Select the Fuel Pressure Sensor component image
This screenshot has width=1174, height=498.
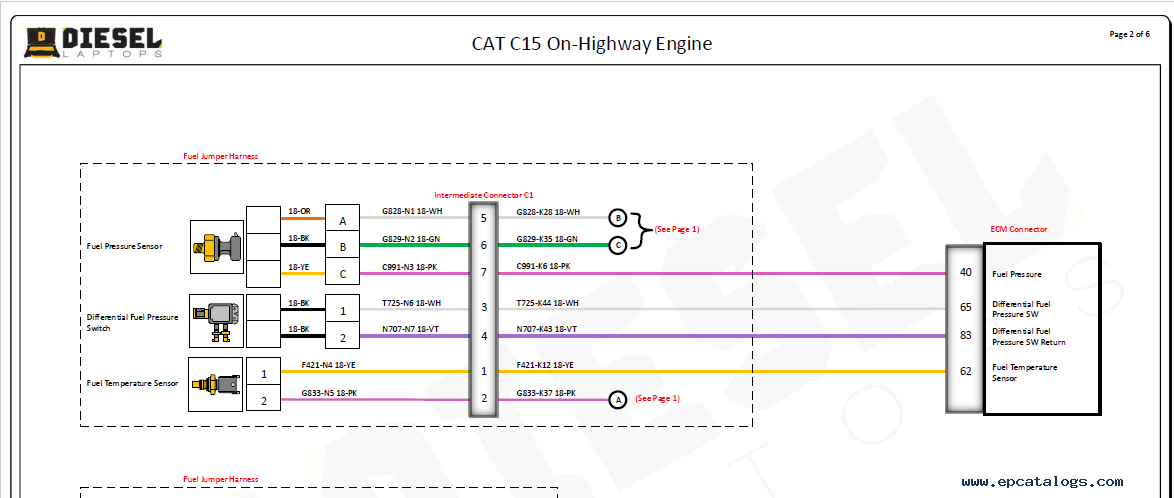216,247
